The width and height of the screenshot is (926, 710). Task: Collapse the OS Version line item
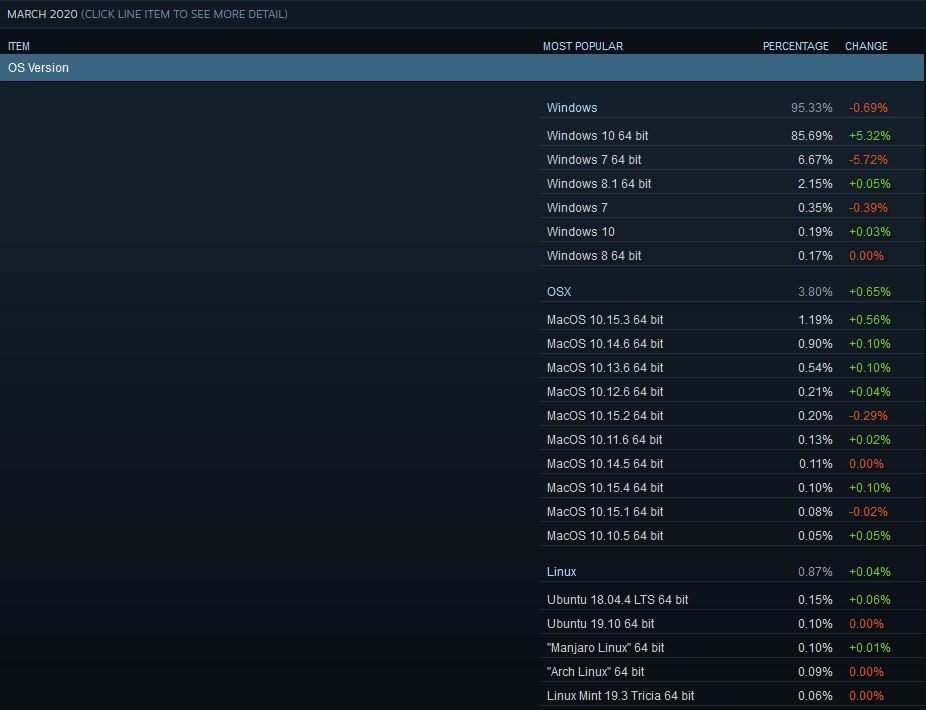pos(462,67)
